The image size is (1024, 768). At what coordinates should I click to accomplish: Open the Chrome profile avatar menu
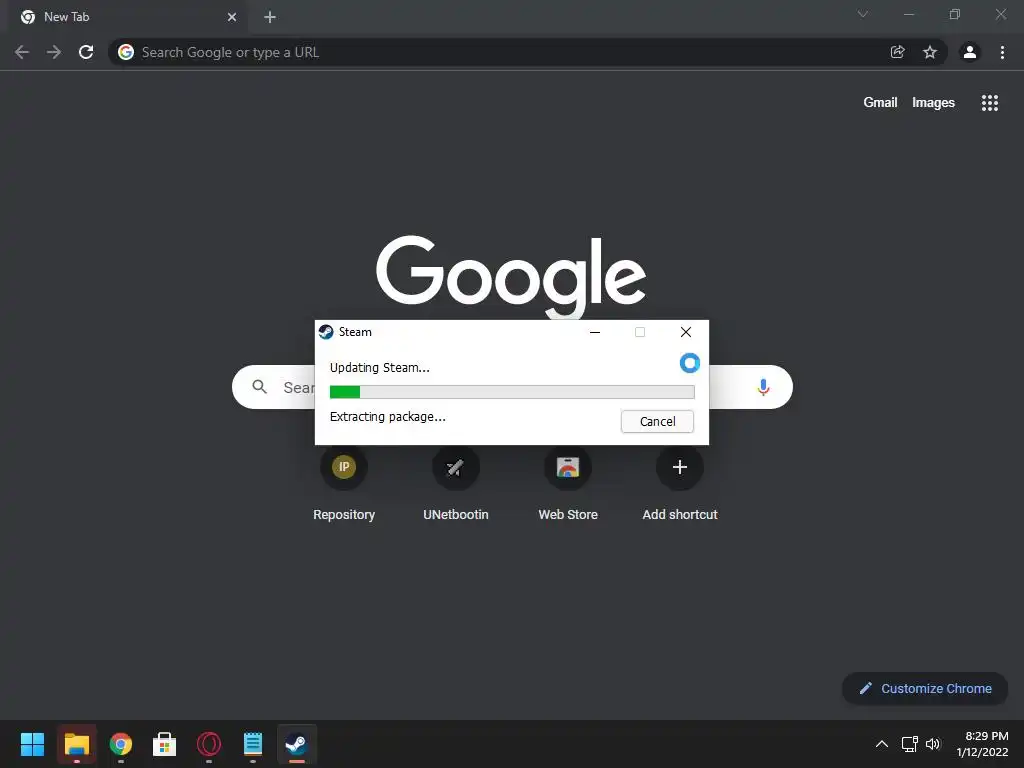tap(970, 52)
